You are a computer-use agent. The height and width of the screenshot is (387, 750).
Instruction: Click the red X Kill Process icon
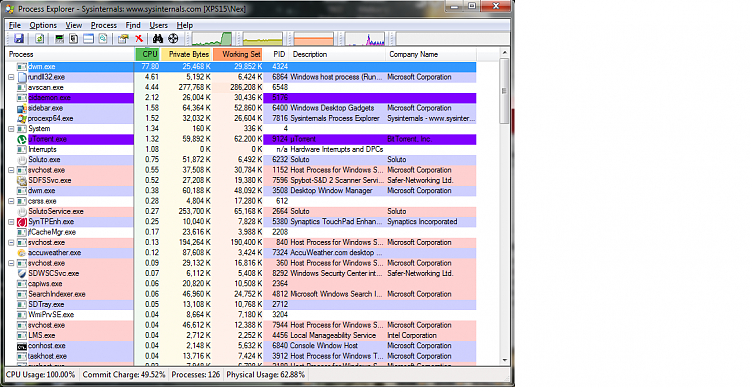[139, 39]
